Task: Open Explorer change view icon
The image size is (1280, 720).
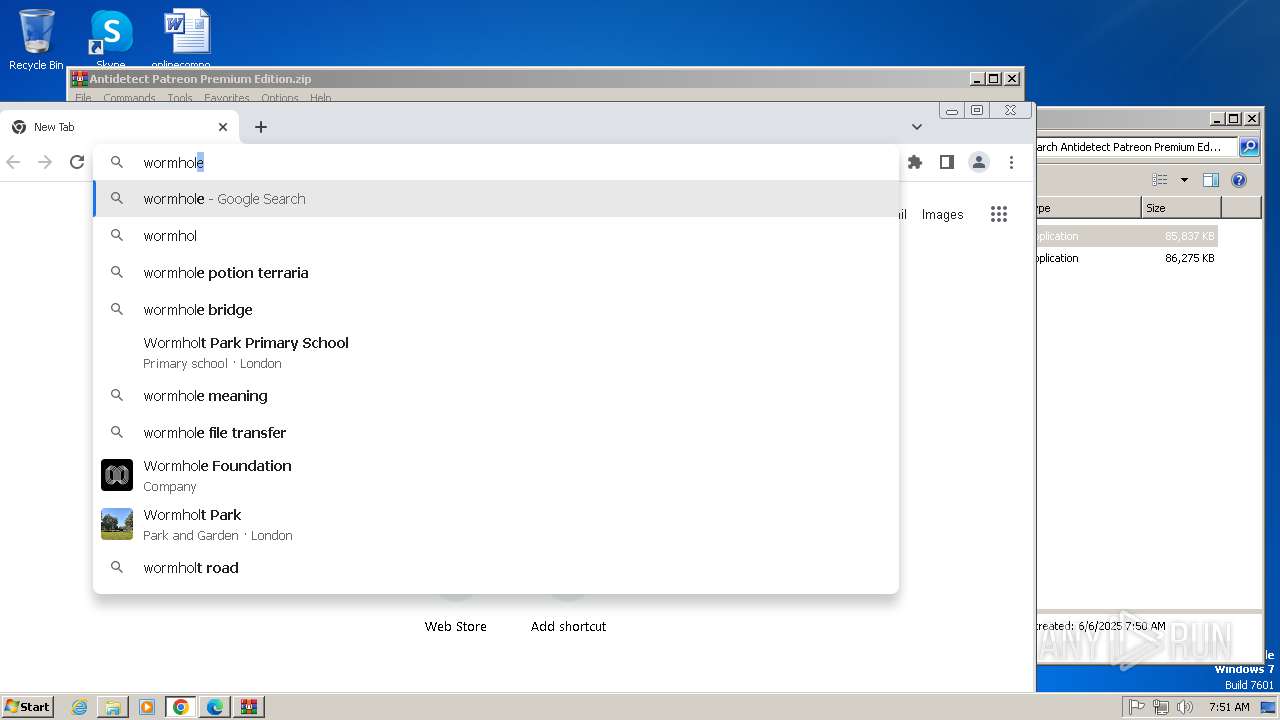Action: [x=1160, y=180]
